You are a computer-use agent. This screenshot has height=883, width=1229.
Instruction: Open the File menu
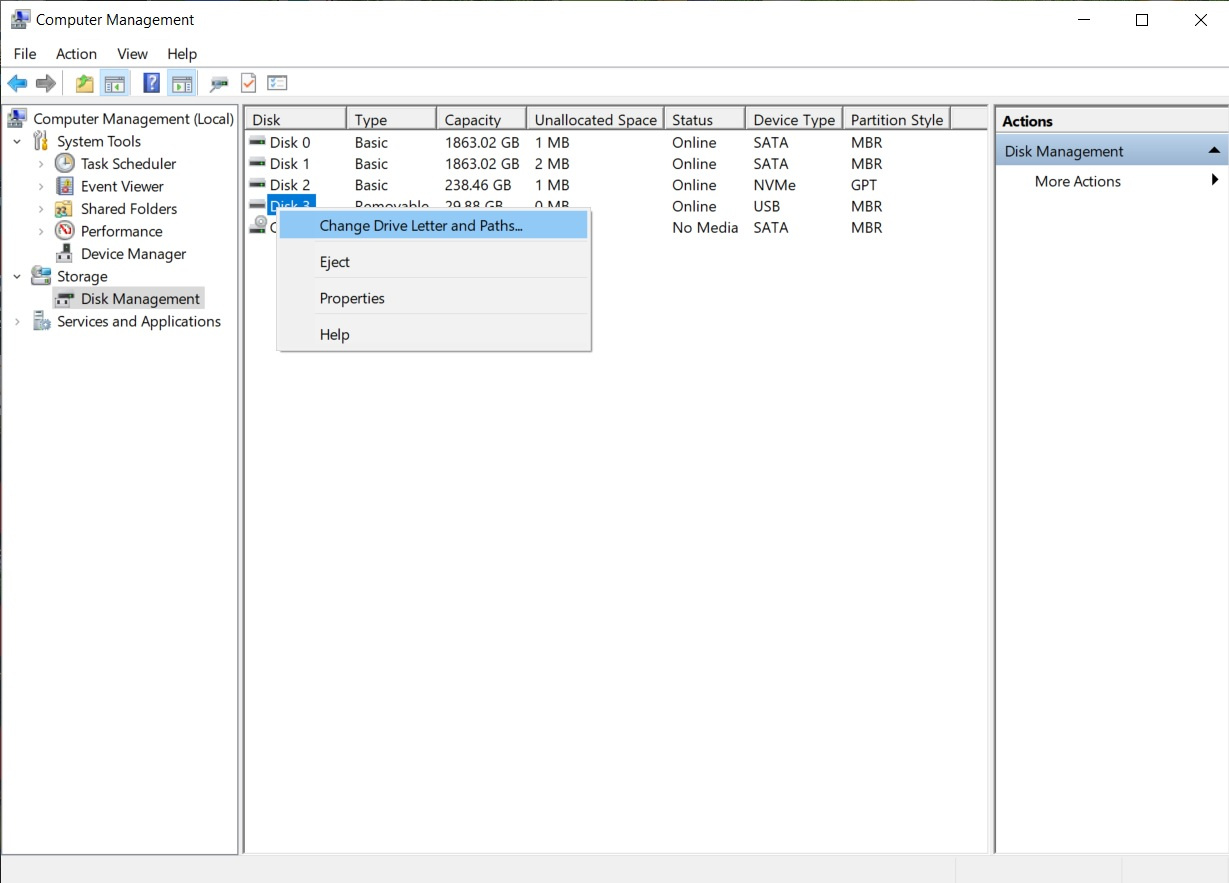(25, 54)
